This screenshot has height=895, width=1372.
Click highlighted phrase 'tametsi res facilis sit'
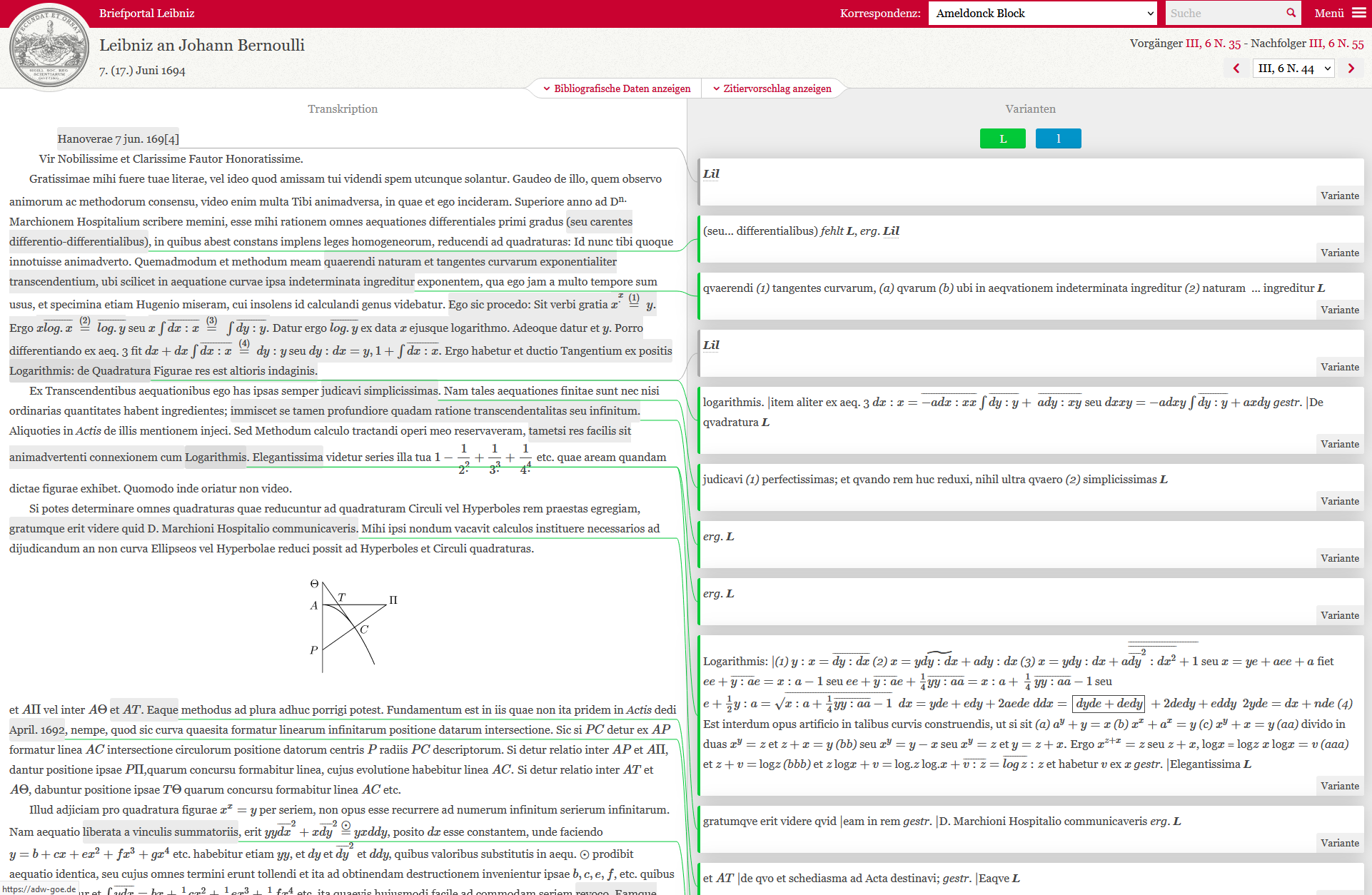(580, 431)
